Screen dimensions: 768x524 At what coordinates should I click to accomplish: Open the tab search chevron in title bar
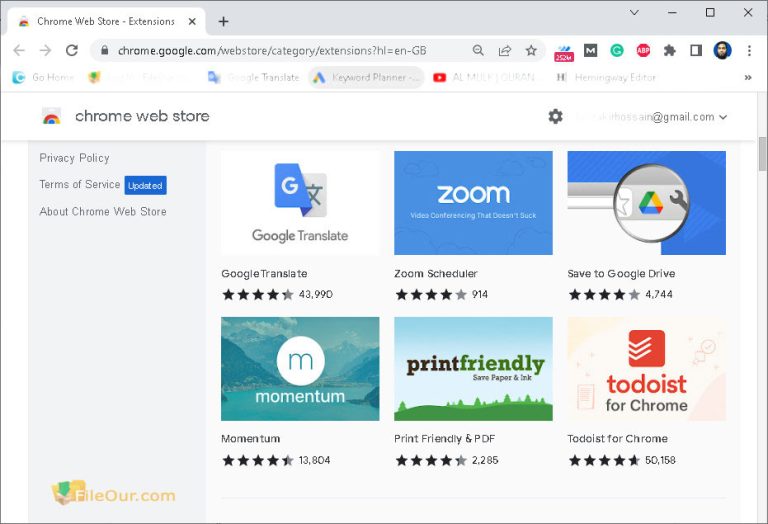[x=634, y=13]
